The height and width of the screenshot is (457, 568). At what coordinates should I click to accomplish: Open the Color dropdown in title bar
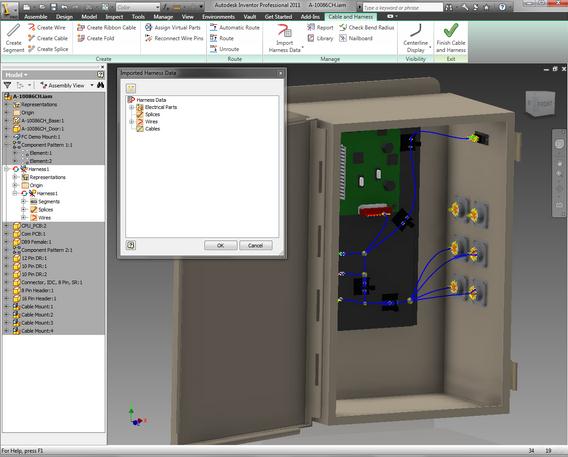138,7
